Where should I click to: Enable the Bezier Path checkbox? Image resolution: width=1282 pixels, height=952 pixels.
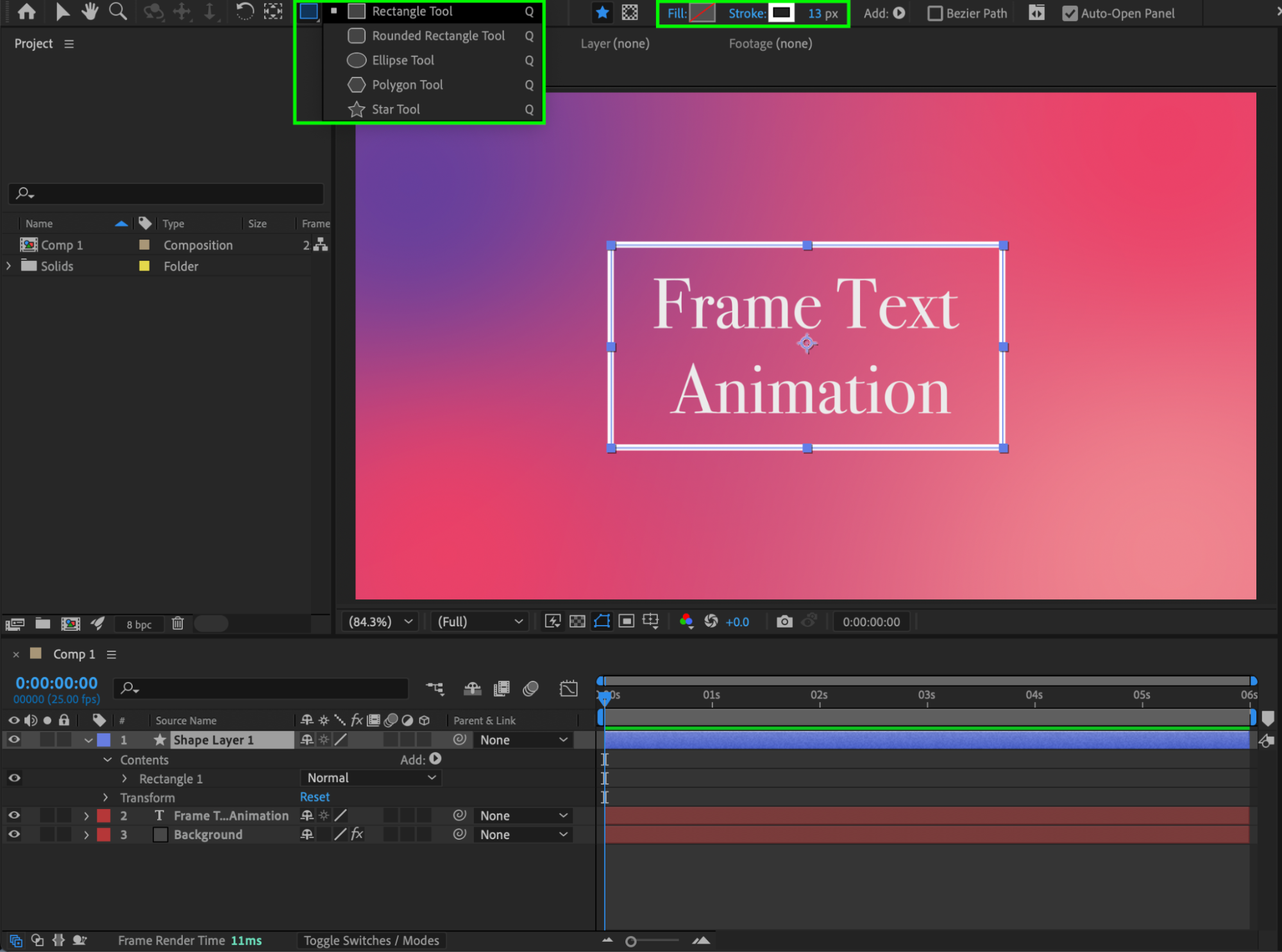click(935, 13)
